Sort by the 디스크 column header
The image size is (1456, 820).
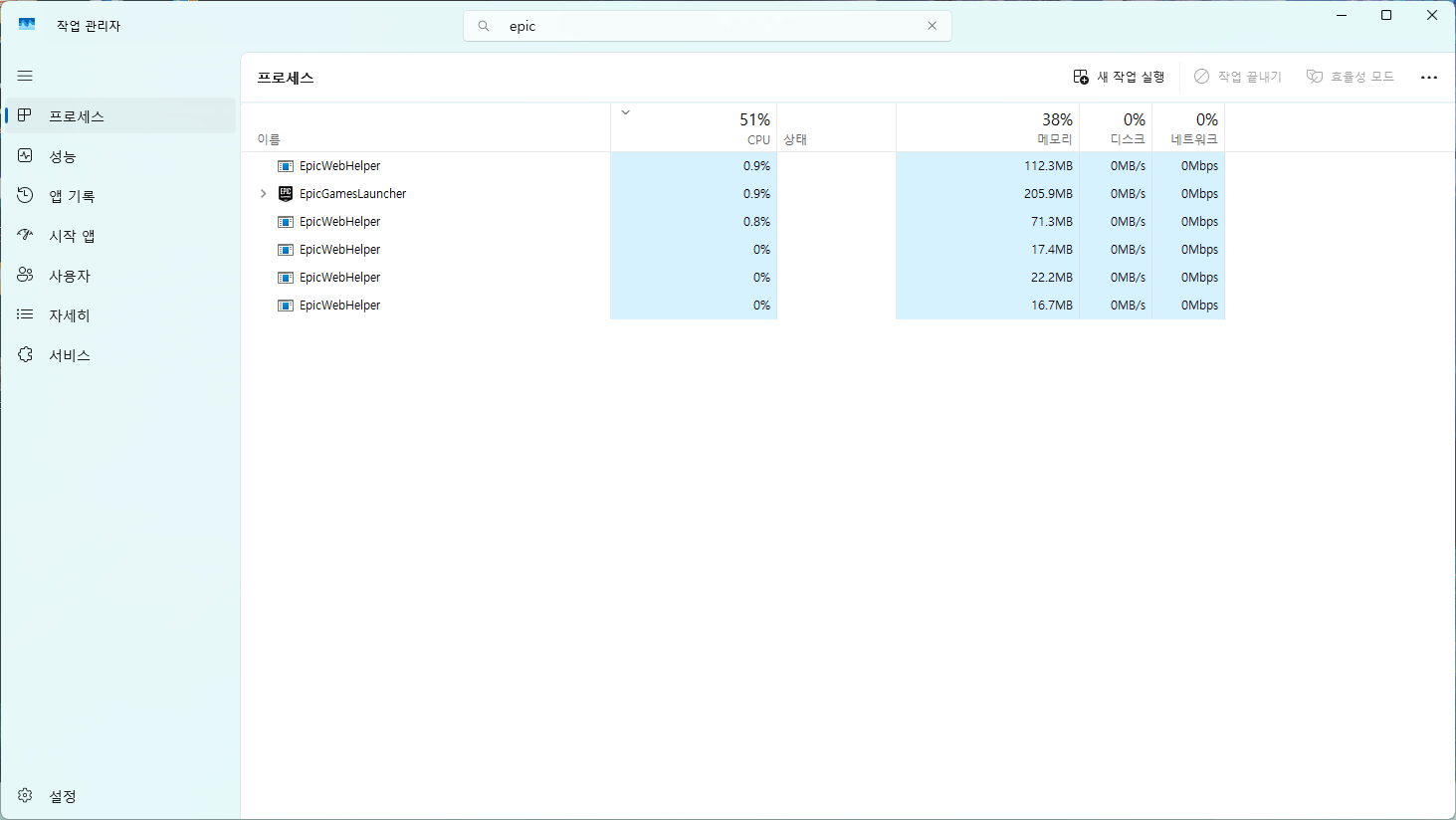(x=1116, y=127)
